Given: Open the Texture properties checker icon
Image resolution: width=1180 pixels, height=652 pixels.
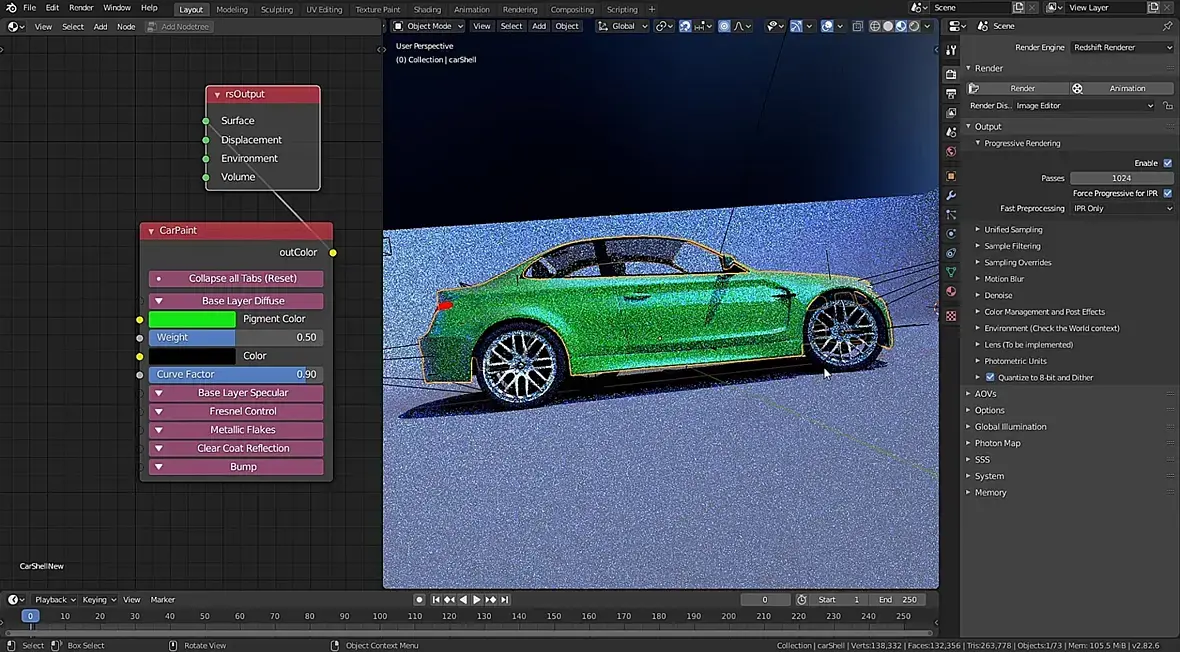Looking at the screenshot, I should tap(951, 315).
